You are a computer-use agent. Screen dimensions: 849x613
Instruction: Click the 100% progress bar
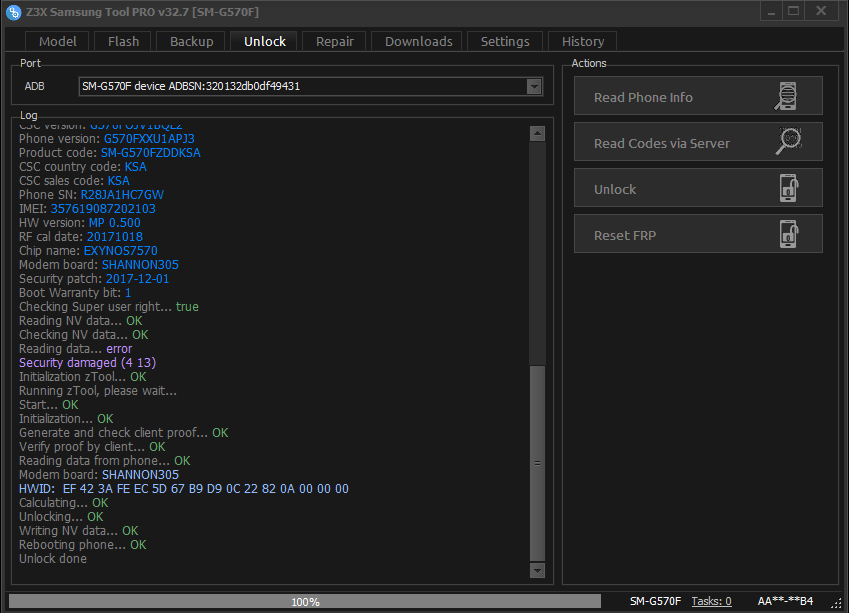[305, 602]
